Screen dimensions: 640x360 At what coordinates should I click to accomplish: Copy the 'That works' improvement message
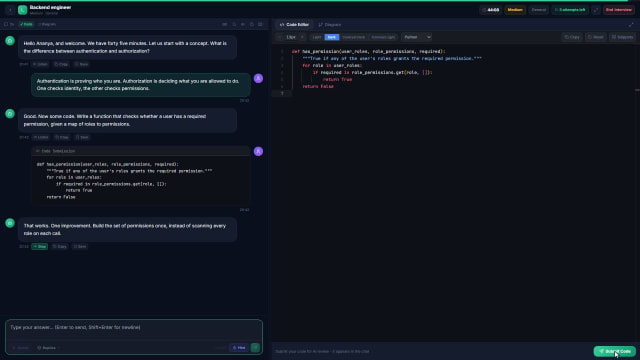pos(60,247)
